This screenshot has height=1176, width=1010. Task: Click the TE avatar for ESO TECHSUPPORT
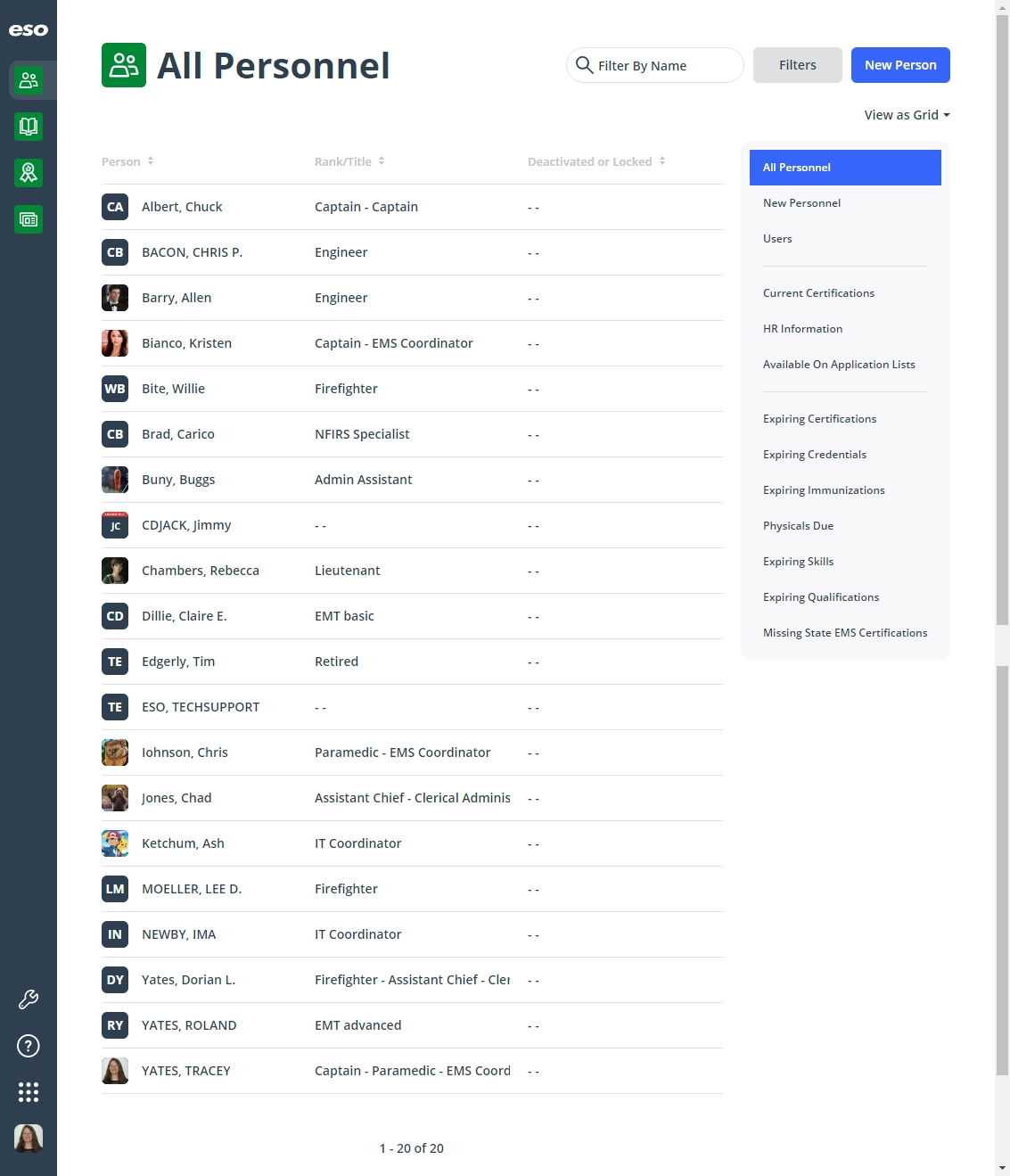click(115, 707)
